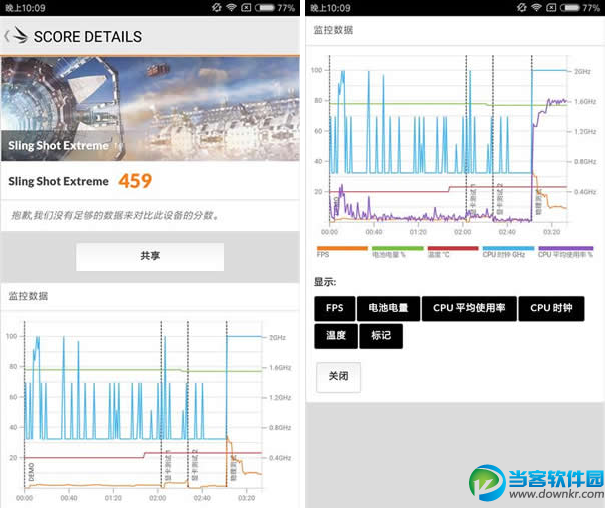Tap the 监控数据 heading on right screen
Viewport: 605px width, 508px height.
click(x=333, y=30)
